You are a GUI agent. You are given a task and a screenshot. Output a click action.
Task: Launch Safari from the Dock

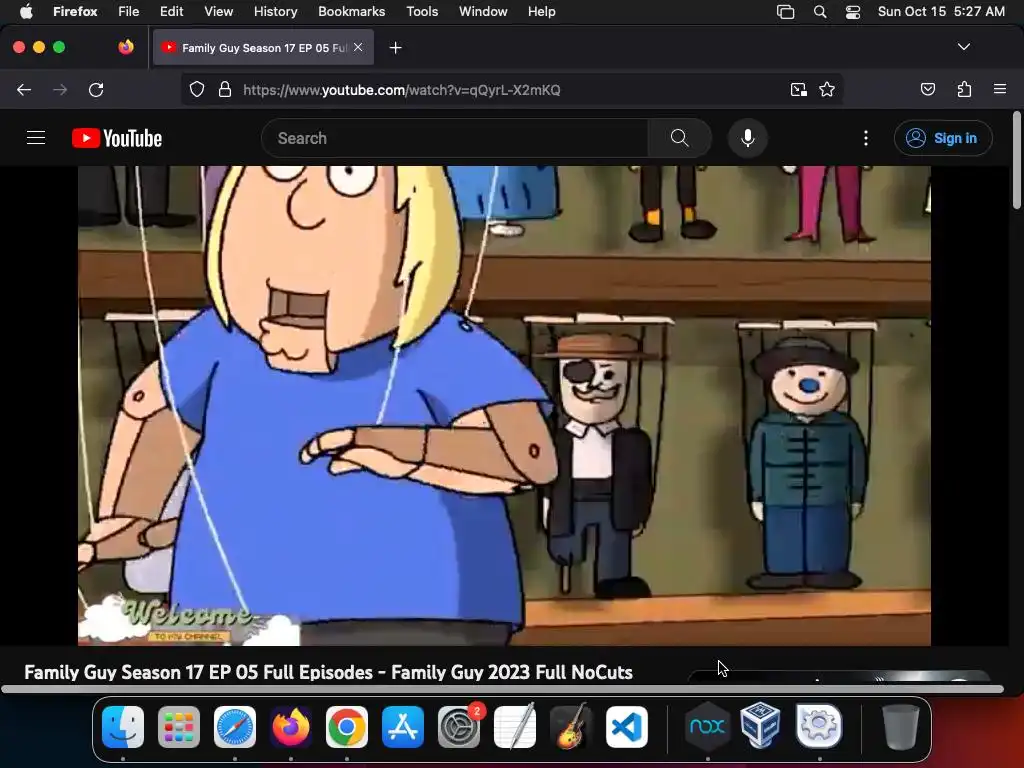[x=235, y=727]
